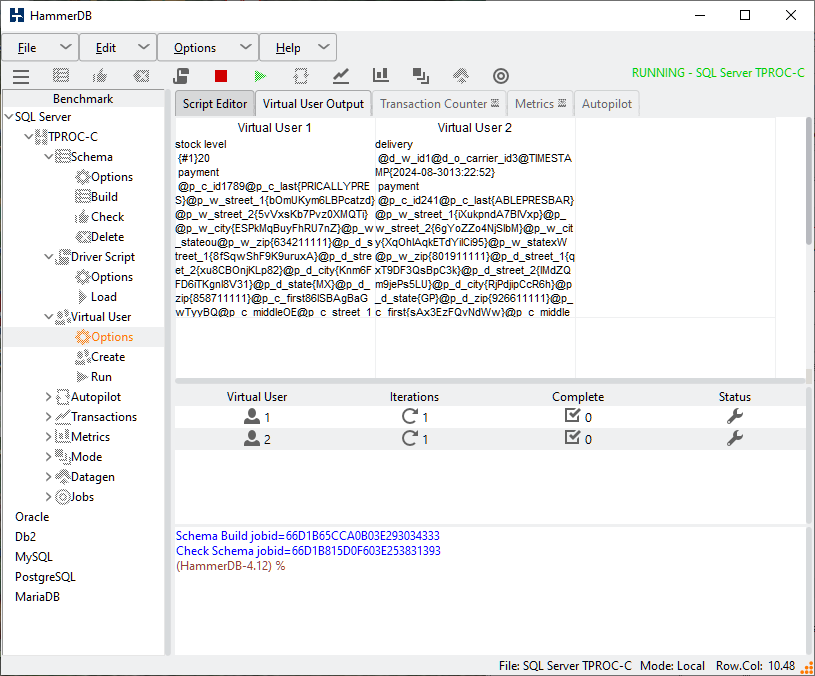Select Db2 in the benchmark tree
The image size is (815, 676).
pyautogui.click(x=25, y=537)
